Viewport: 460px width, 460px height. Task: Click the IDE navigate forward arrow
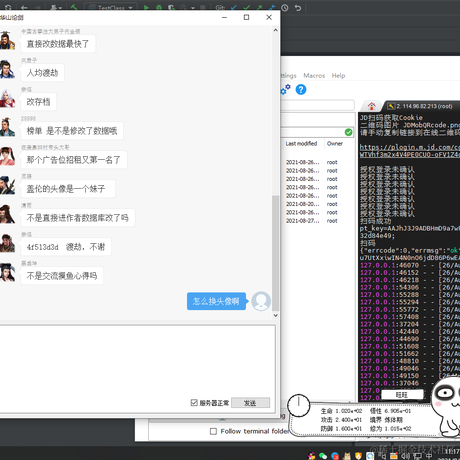click(37, 7)
